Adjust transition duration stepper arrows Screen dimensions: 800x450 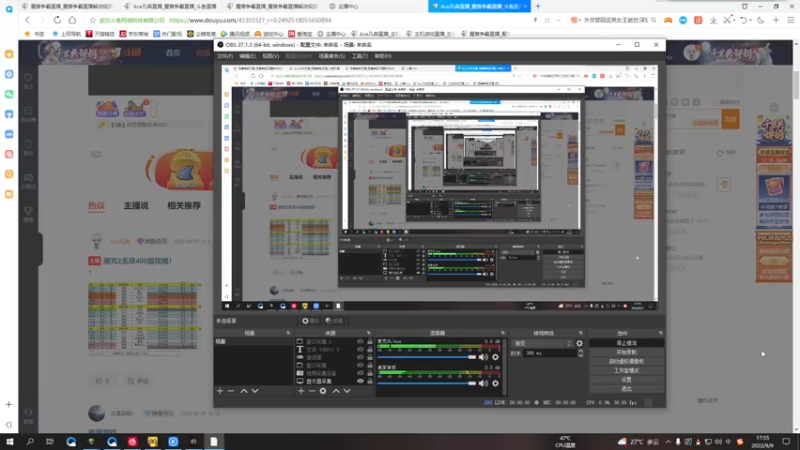(580, 353)
